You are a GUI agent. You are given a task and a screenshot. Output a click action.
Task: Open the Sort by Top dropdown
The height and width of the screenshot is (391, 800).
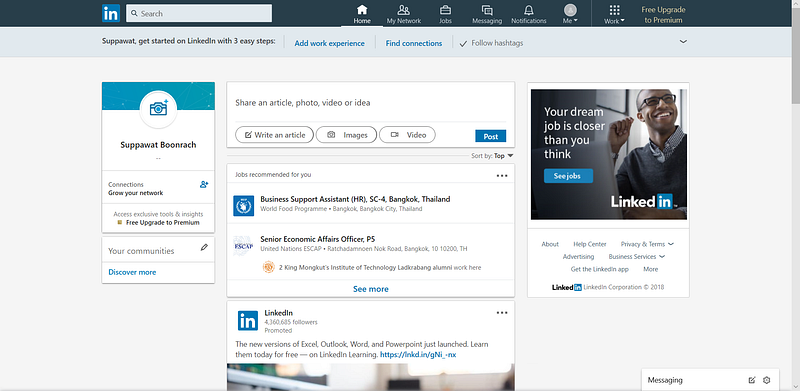(492, 156)
